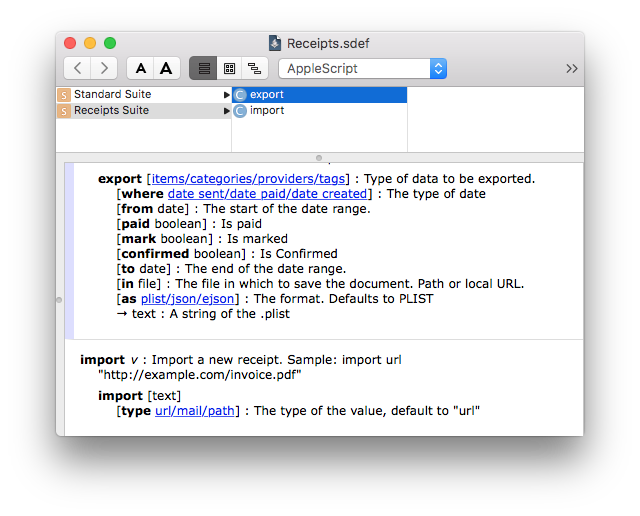
Task: Switch to list view mode
Action: pos(203,68)
